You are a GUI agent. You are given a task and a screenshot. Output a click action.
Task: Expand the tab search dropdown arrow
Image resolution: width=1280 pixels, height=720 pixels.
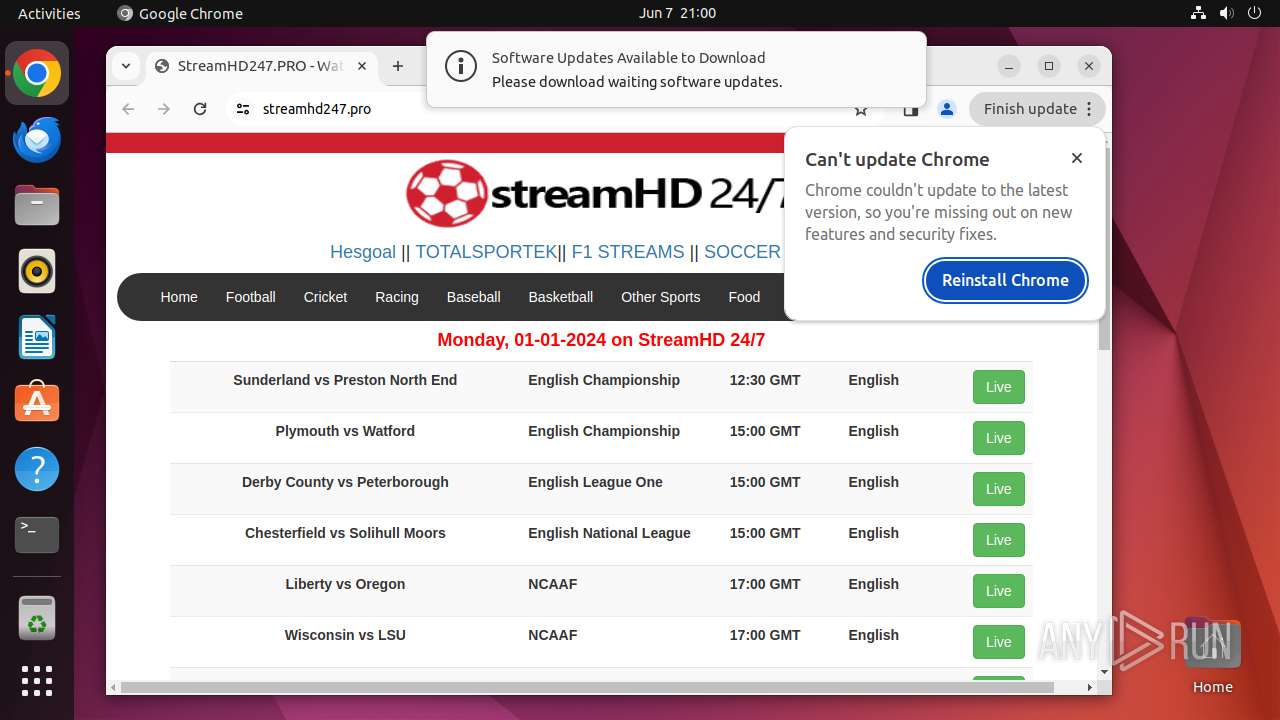[x=125, y=66]
